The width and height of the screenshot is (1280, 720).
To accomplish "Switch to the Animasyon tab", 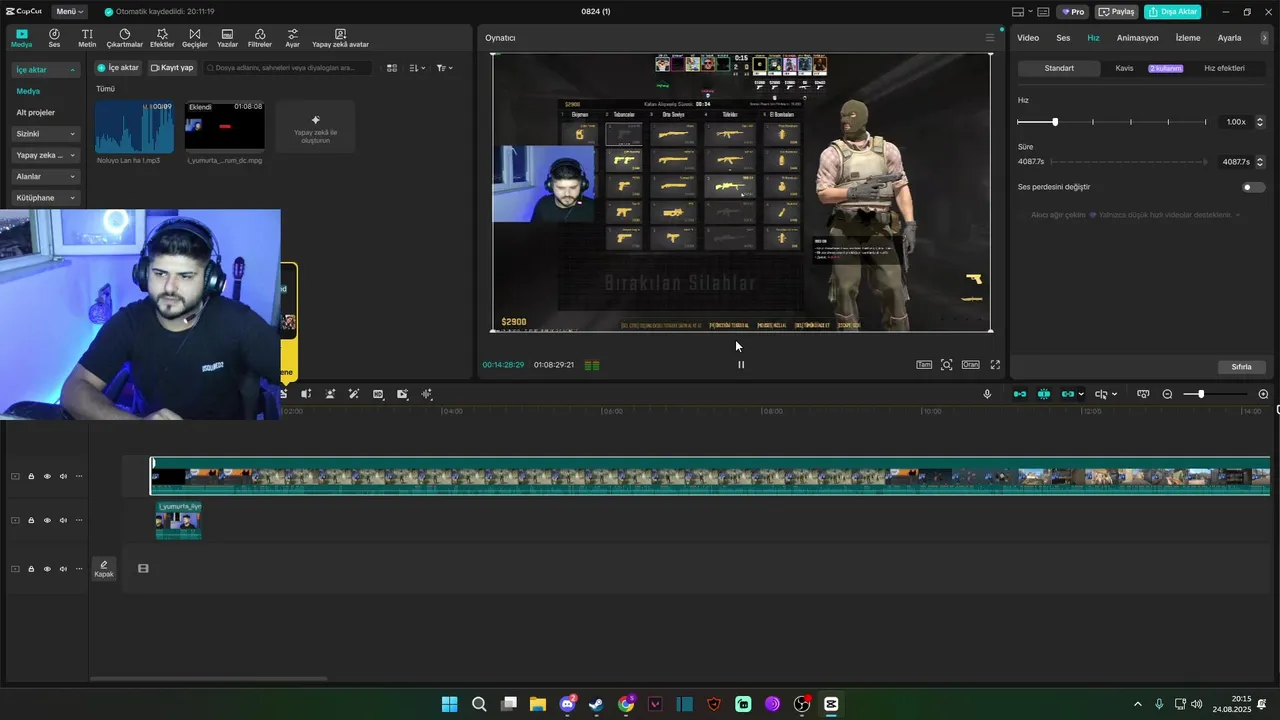I will click(x=1137, y=38).
